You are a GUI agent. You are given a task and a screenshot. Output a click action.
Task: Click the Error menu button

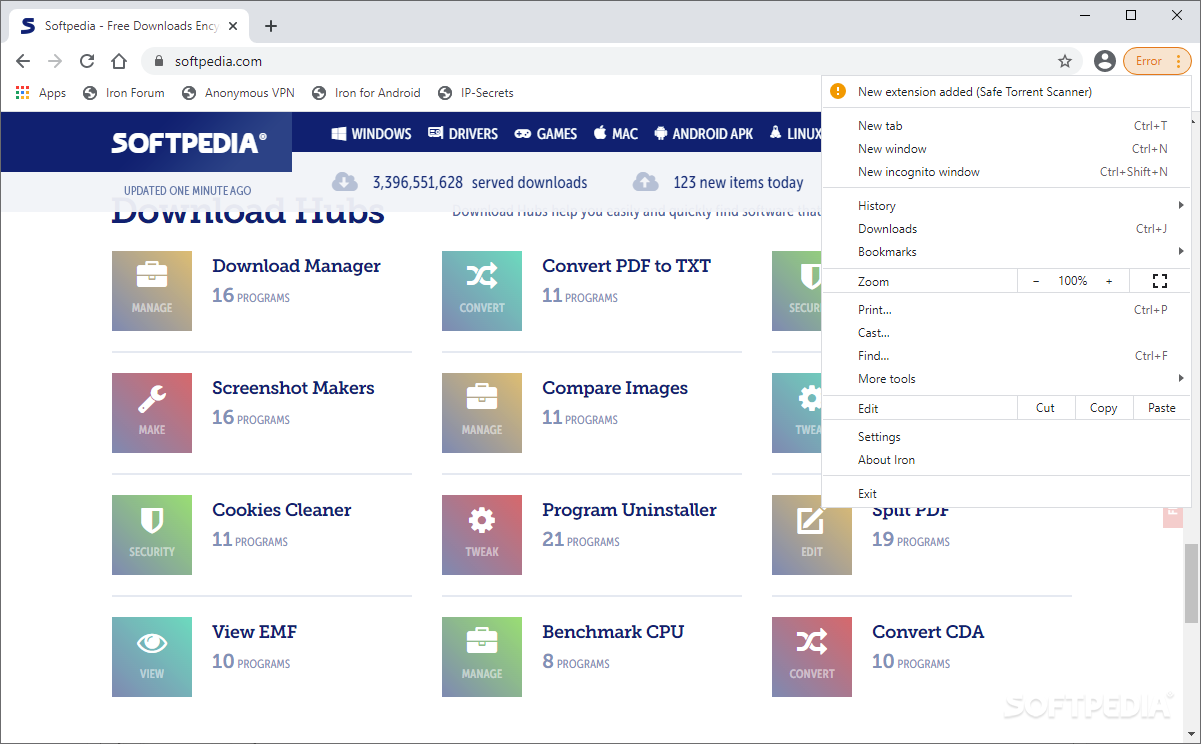click(1157, 61)
